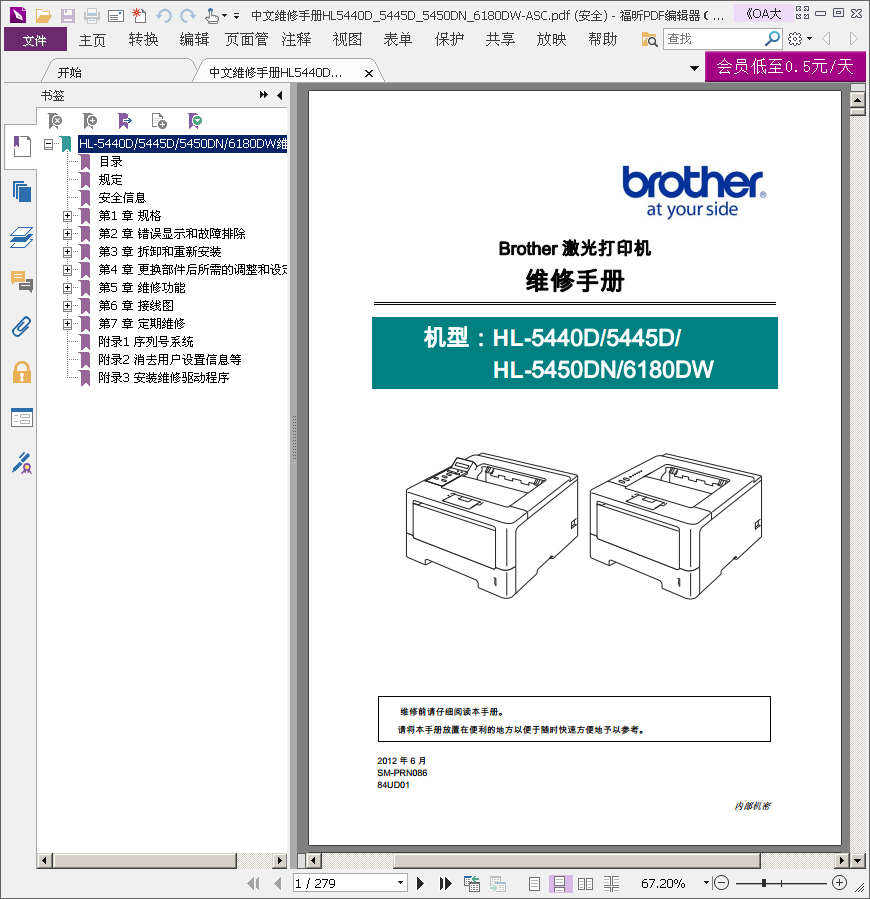Screen dimensions: 870x899
Task: Expand 第2 章 错误显示和故障排除 bookmark
Action: (67, 234)
